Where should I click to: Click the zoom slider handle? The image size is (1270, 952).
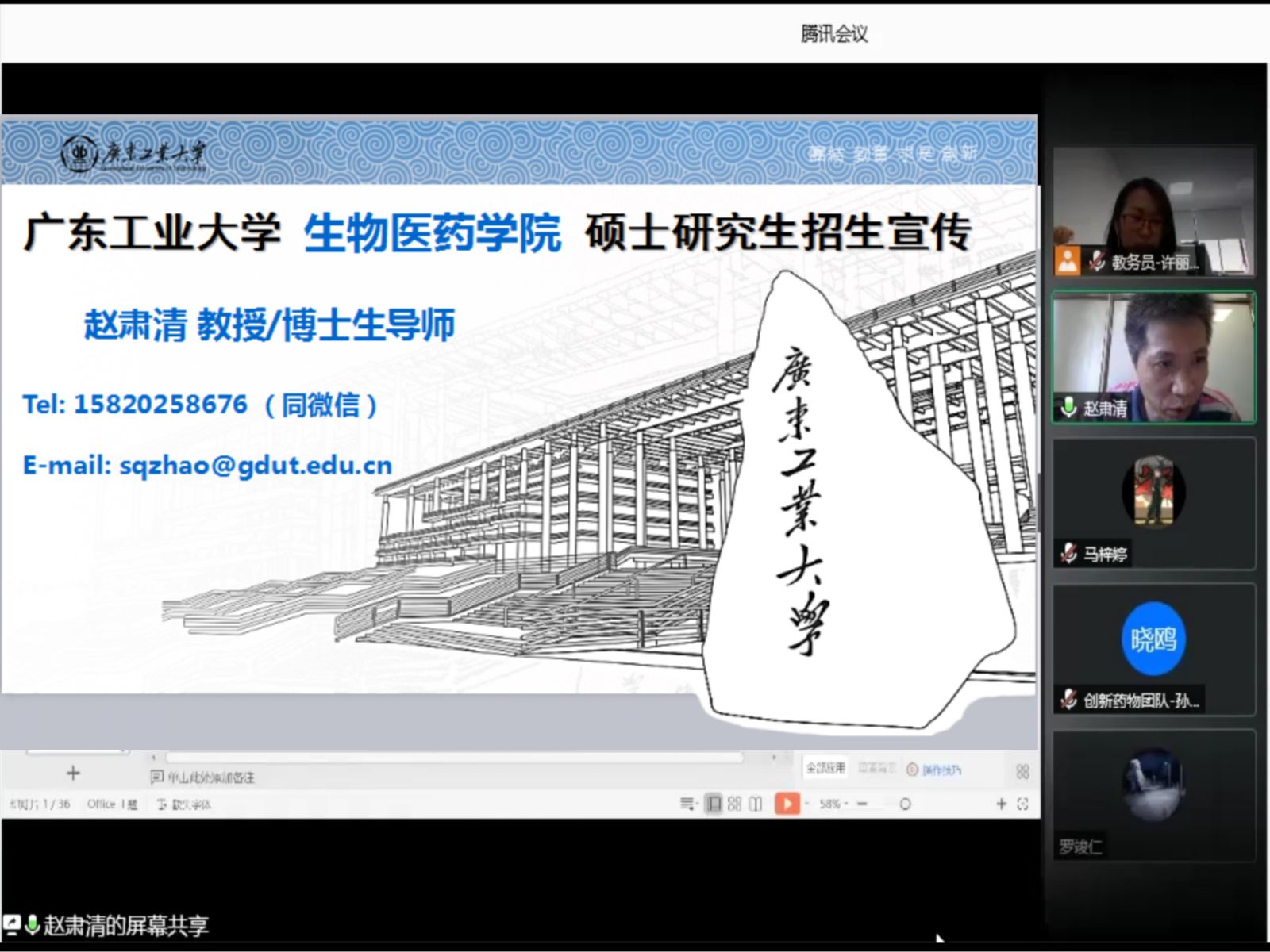(904, 804)
